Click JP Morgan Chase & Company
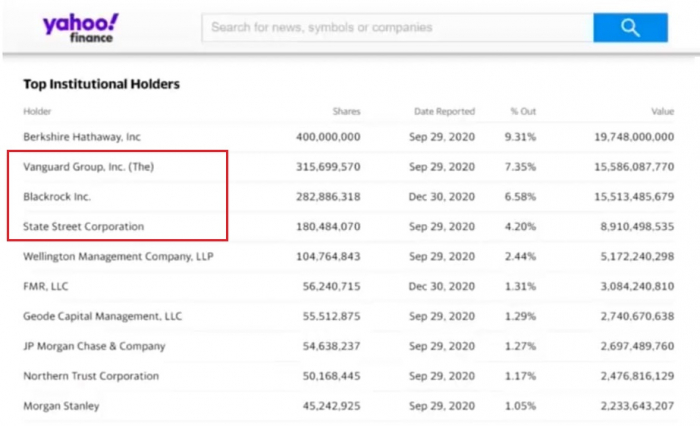700x426 pixels. coord(94,346)
